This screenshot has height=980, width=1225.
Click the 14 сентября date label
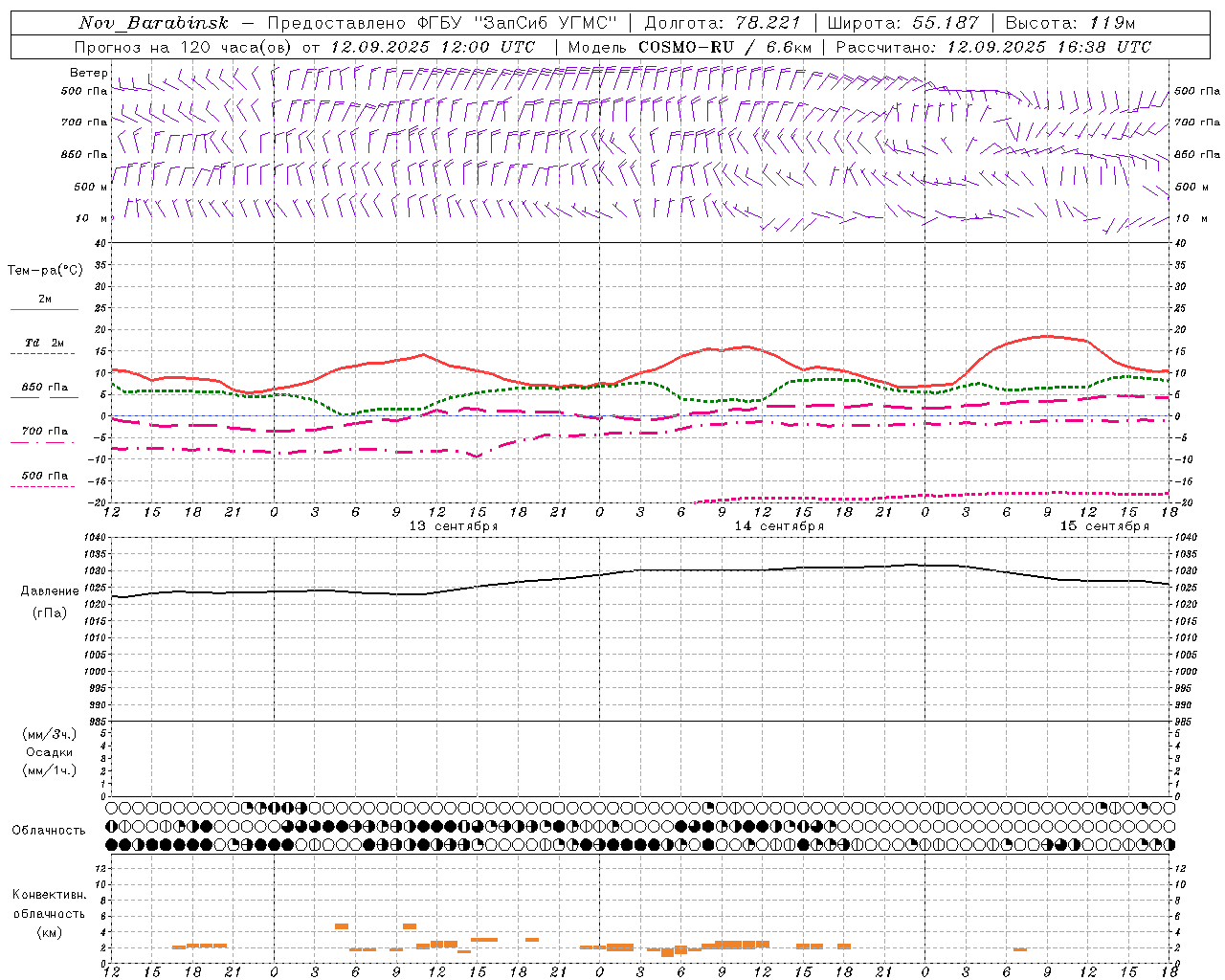(x=779, y=526)
